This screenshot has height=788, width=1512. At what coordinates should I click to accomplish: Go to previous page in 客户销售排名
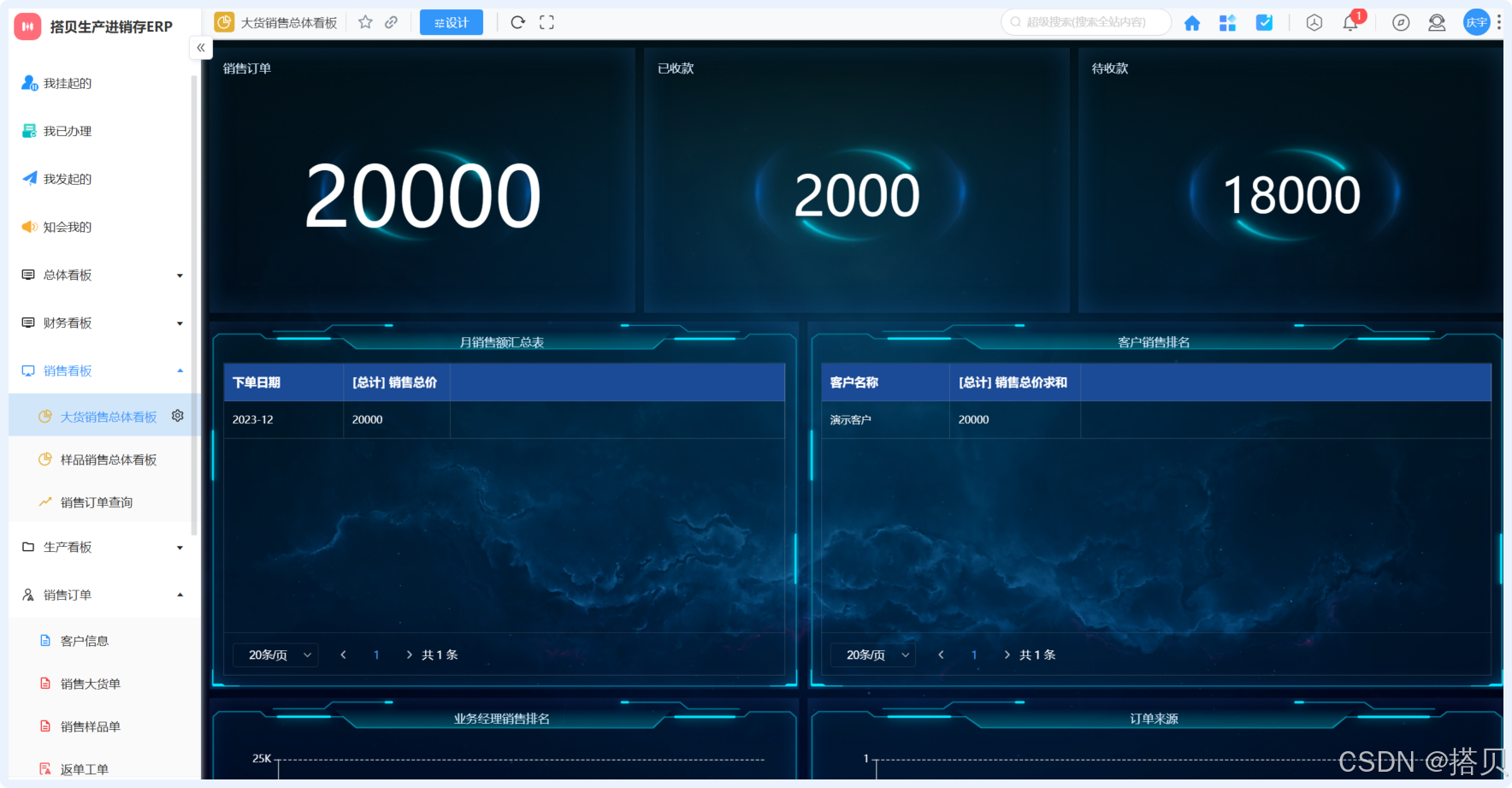941,655
